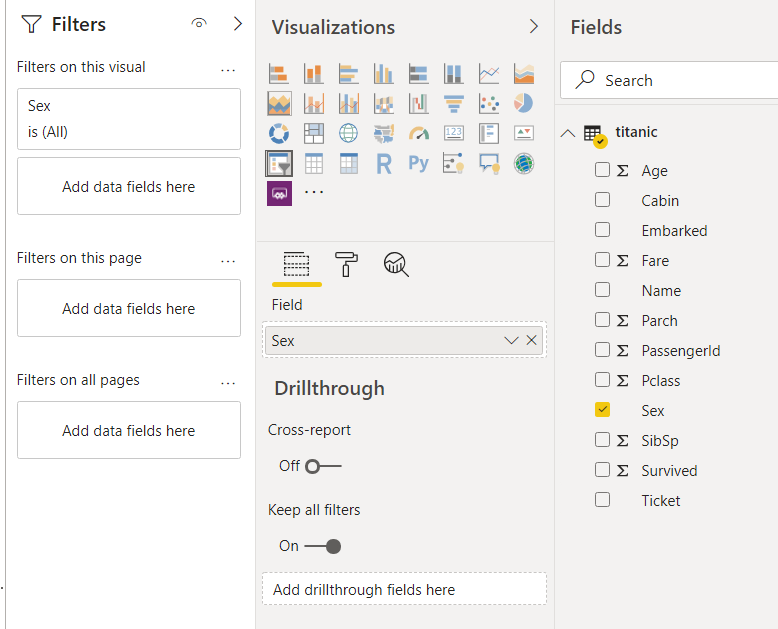Viewport: 778px width, 629px height.
Task: Switch to the Analytics magnifier tab
Action: click(x=396, y=263)
